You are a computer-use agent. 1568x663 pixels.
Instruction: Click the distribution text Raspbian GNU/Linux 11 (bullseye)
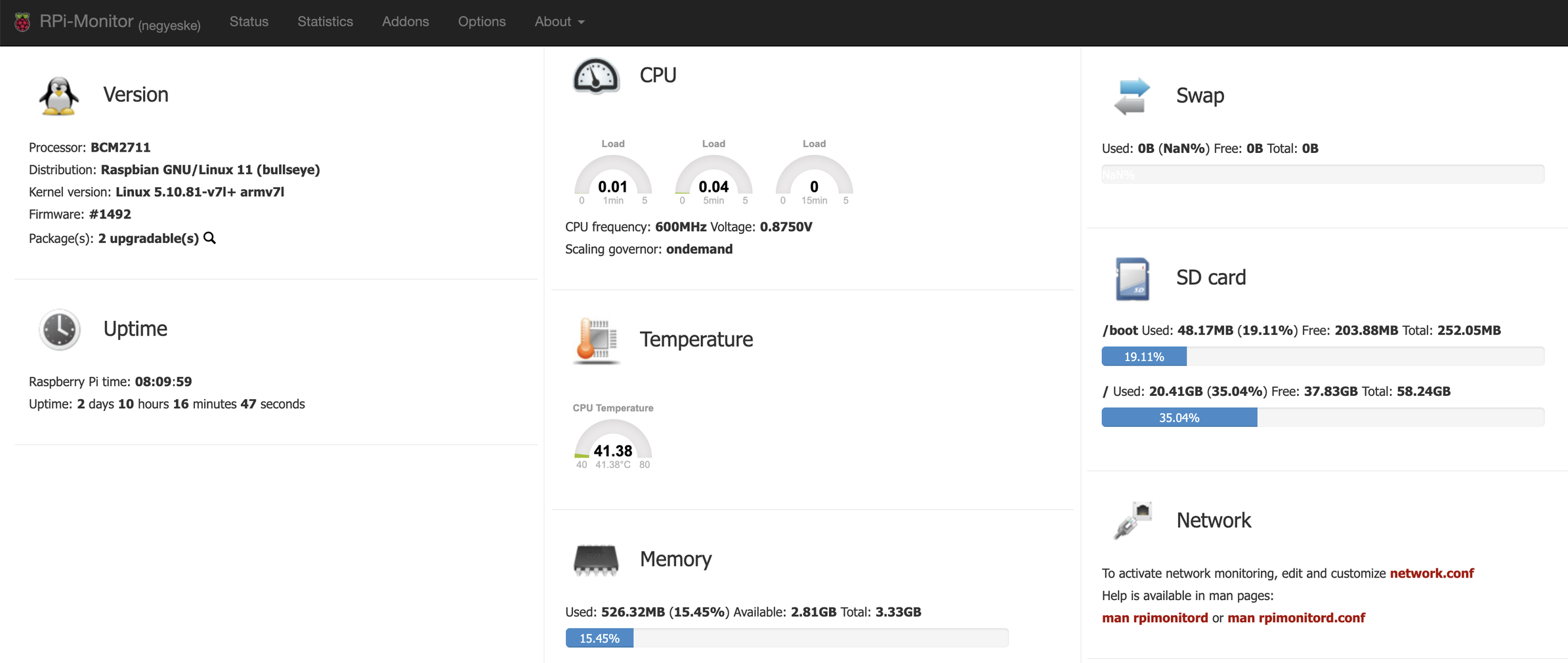[210, 170]
